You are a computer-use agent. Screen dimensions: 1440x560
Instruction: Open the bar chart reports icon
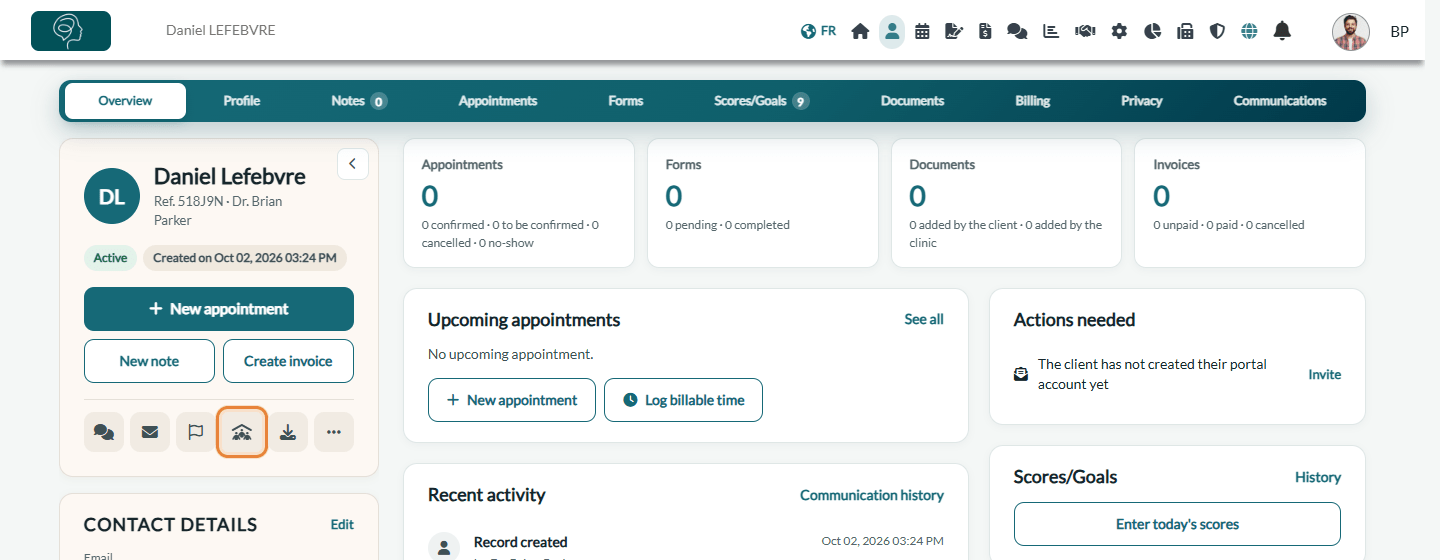(1051, 31)
